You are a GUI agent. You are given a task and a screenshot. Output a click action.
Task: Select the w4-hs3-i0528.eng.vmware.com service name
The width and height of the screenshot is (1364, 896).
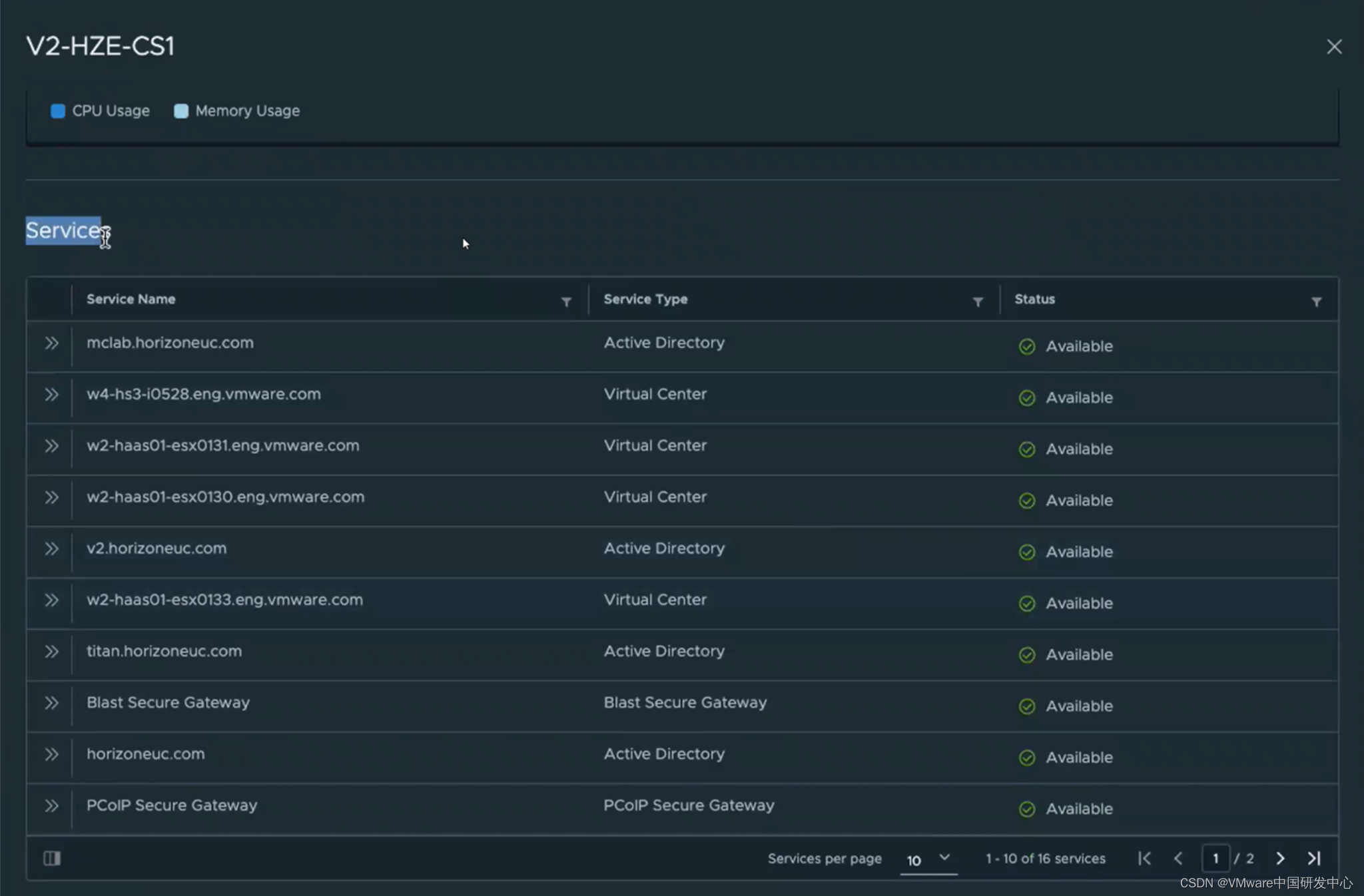(204, 394)
